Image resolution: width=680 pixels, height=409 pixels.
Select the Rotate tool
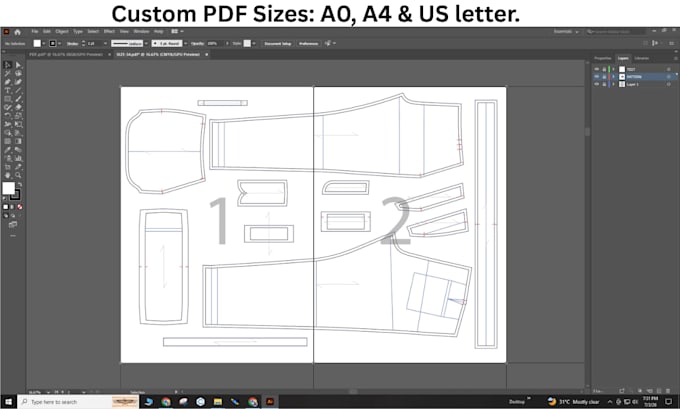7,116
